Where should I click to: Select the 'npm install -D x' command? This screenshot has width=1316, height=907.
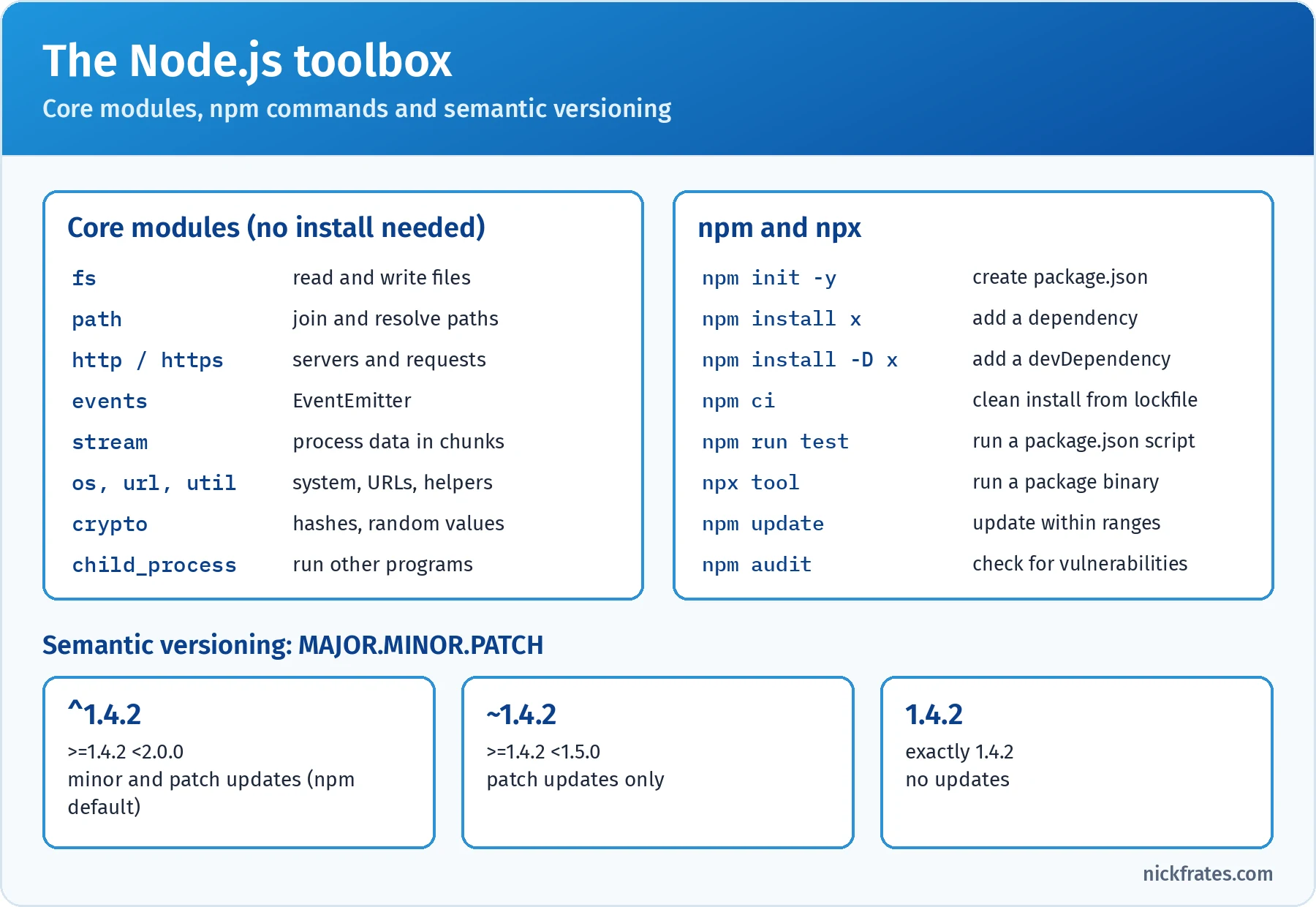[x=800, y=360]
